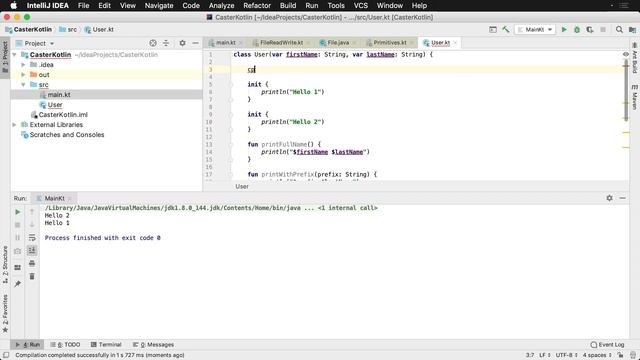
Task: Open Search Everywhere magnifier icon
Action: (x=619, y=29)
